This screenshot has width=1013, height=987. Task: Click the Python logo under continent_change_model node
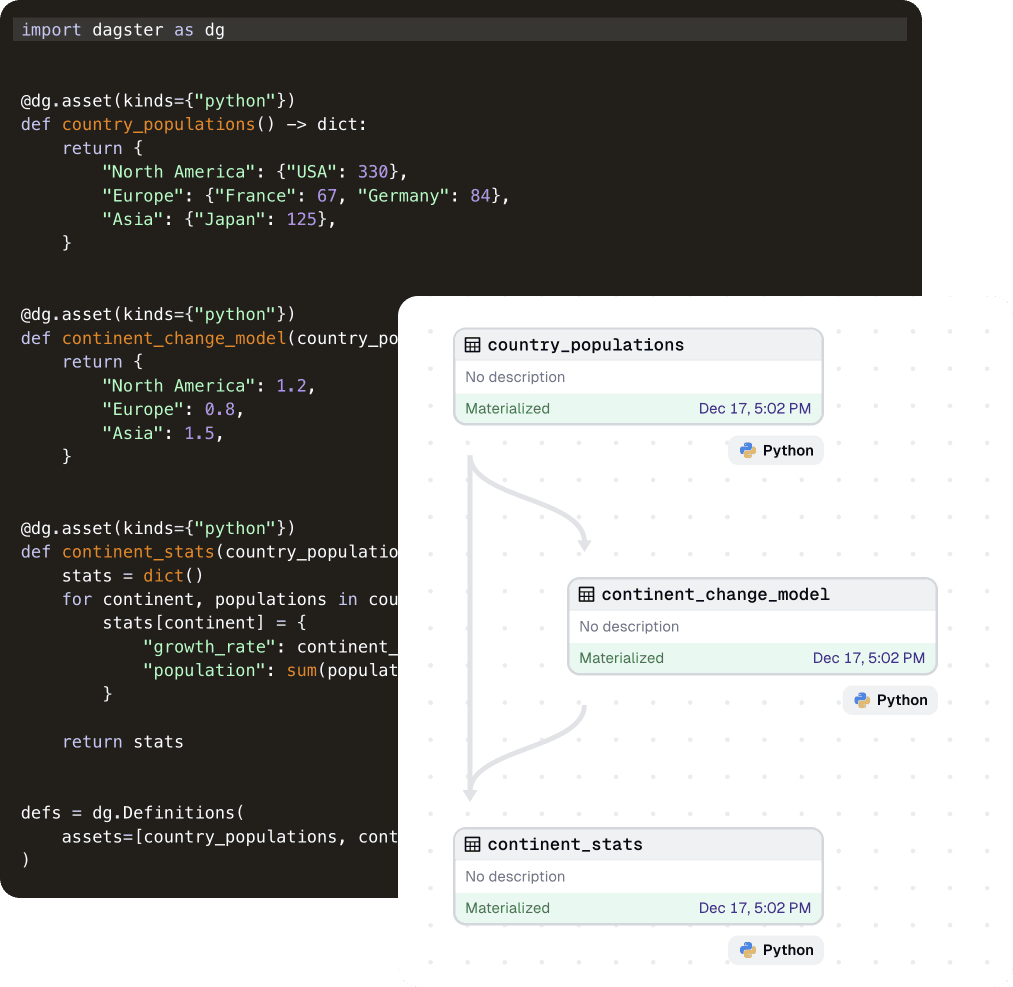tap(862, 701)
